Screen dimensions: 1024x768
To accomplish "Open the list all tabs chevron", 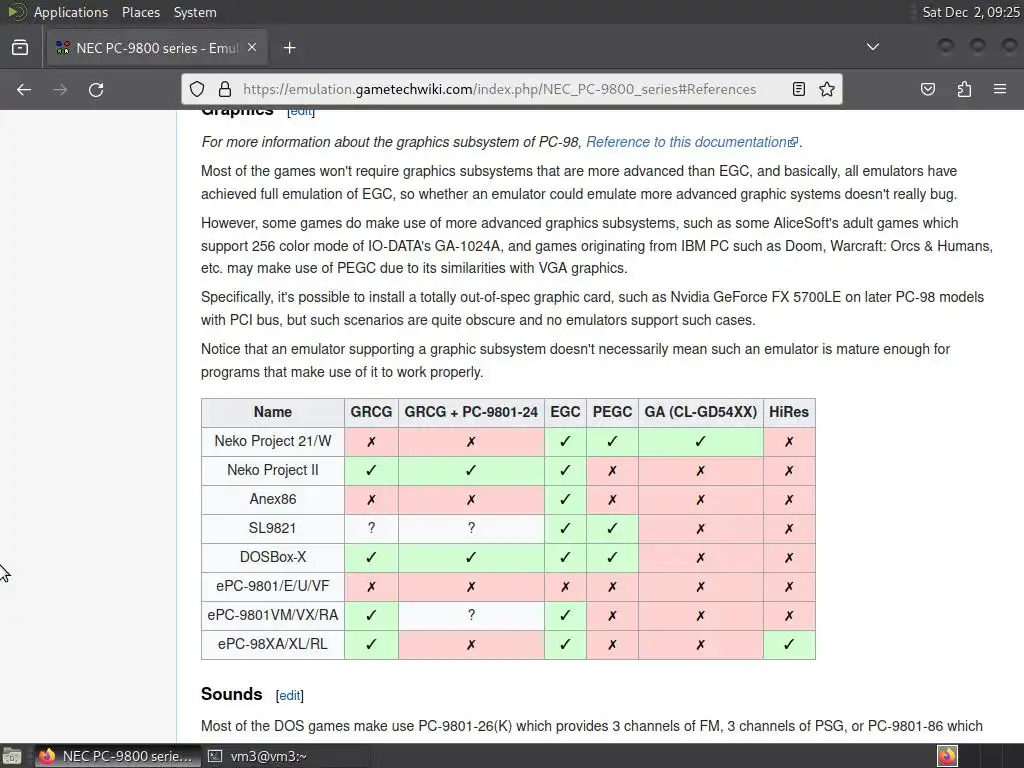I will click(x=872, y=47).
